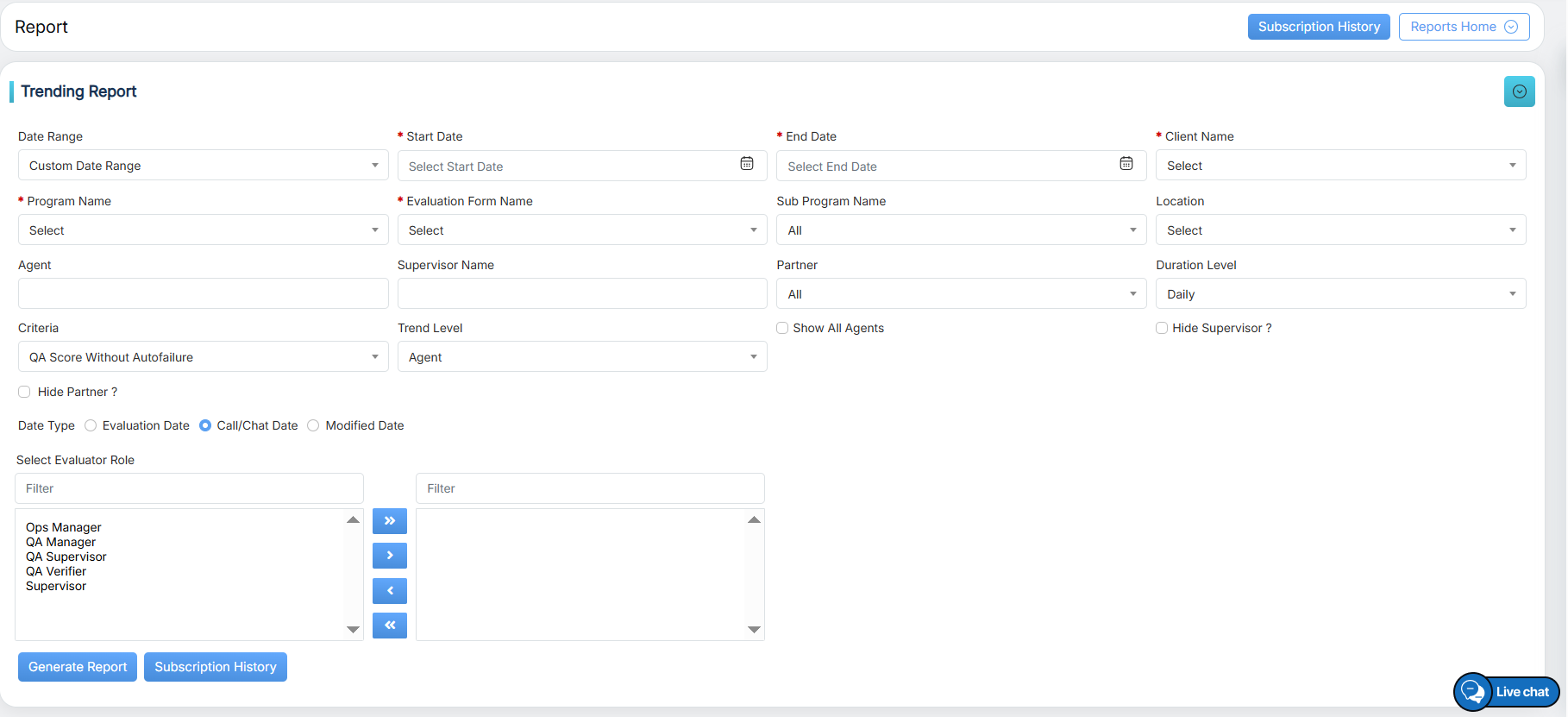Open the End Date calendar picker icon
Screen dimensions: 1568x717
[x=1126, y=164]
